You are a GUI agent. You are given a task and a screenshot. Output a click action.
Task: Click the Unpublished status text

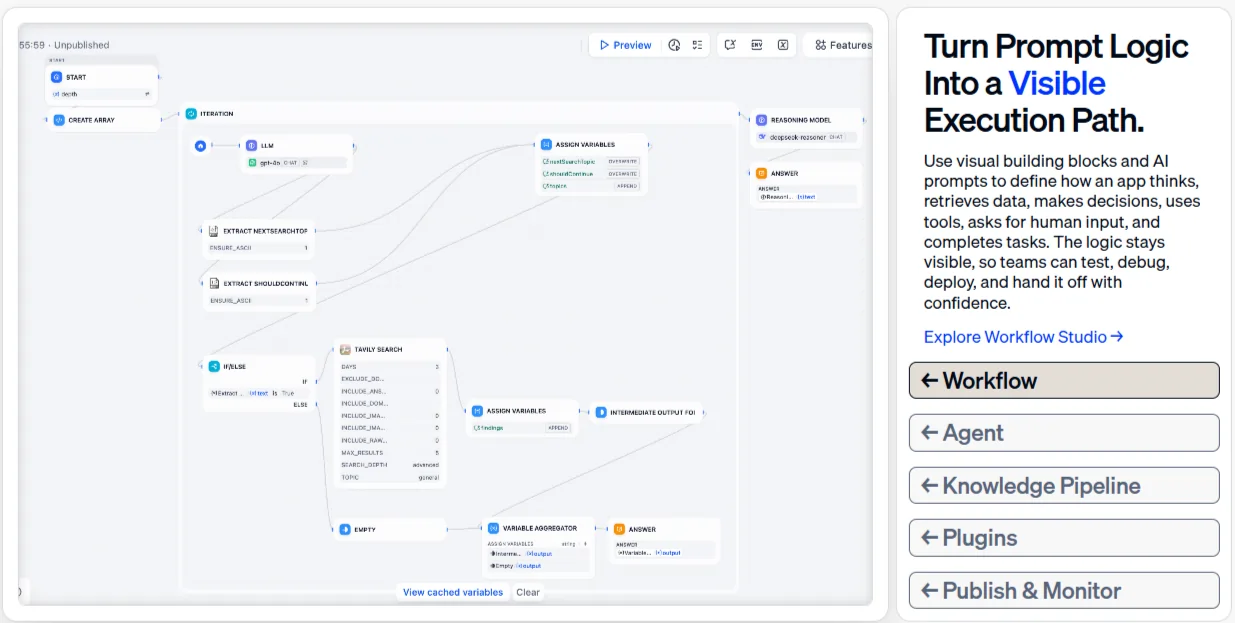pyautogui.click(x=82, y=45)
